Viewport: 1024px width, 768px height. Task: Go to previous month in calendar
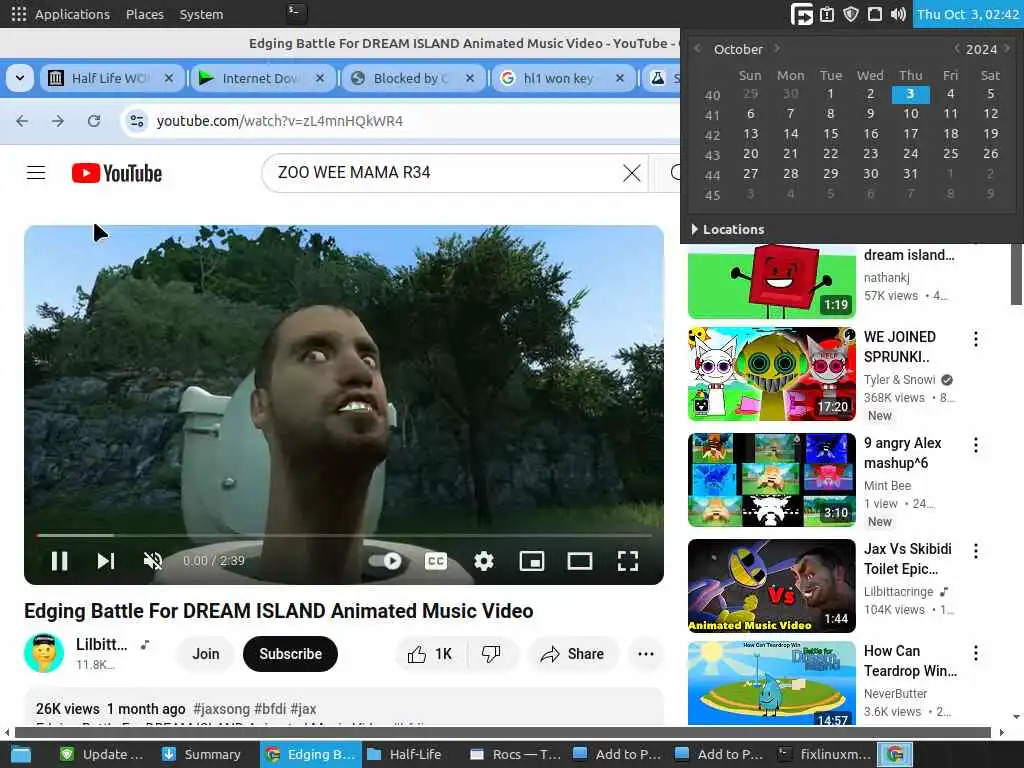tap(697, 48)
